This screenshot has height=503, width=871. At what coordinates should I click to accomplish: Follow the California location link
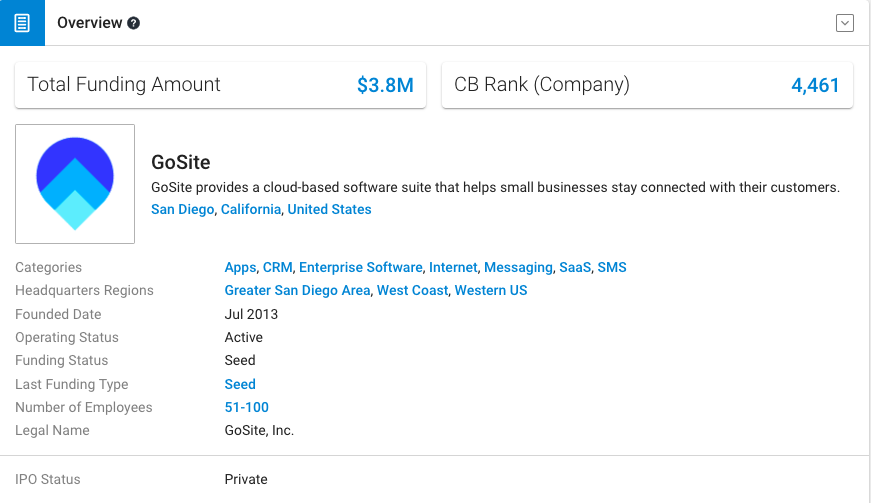(251, 209)
